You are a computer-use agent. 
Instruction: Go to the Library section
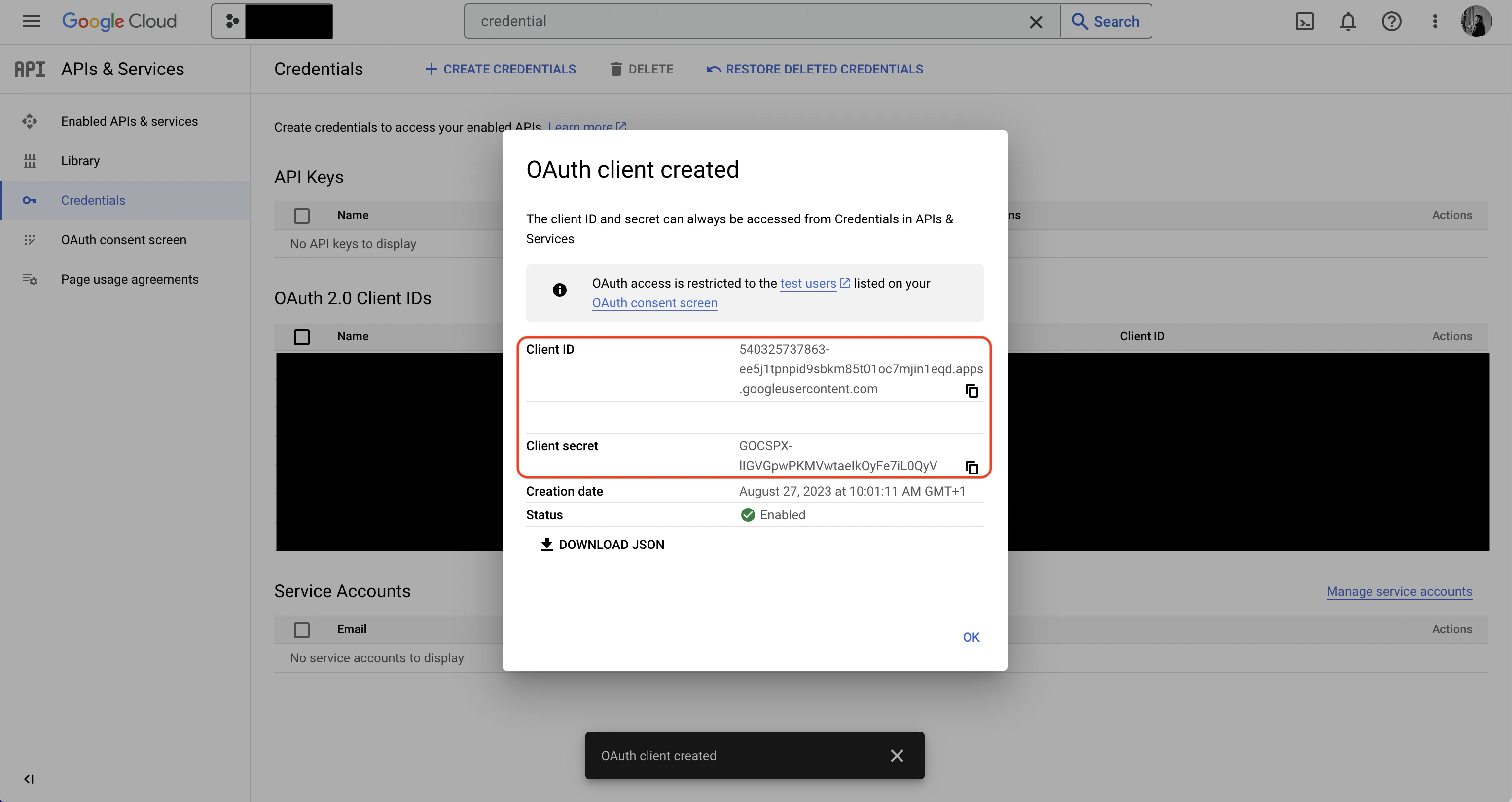point(80,160)
